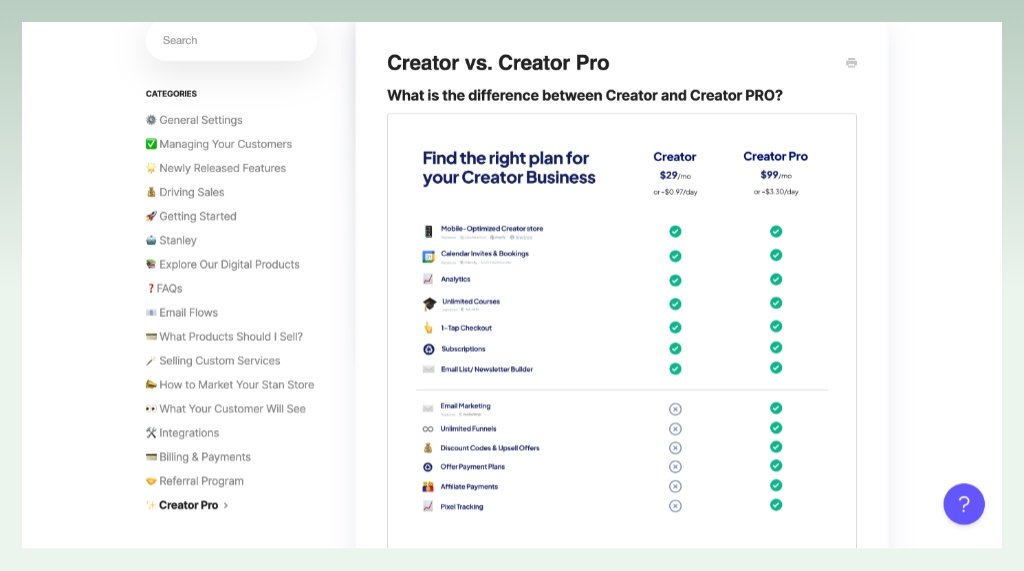Click the money bag icon for Driving Sales
This screenshot has width=1024, height=571.
[151, 192]
